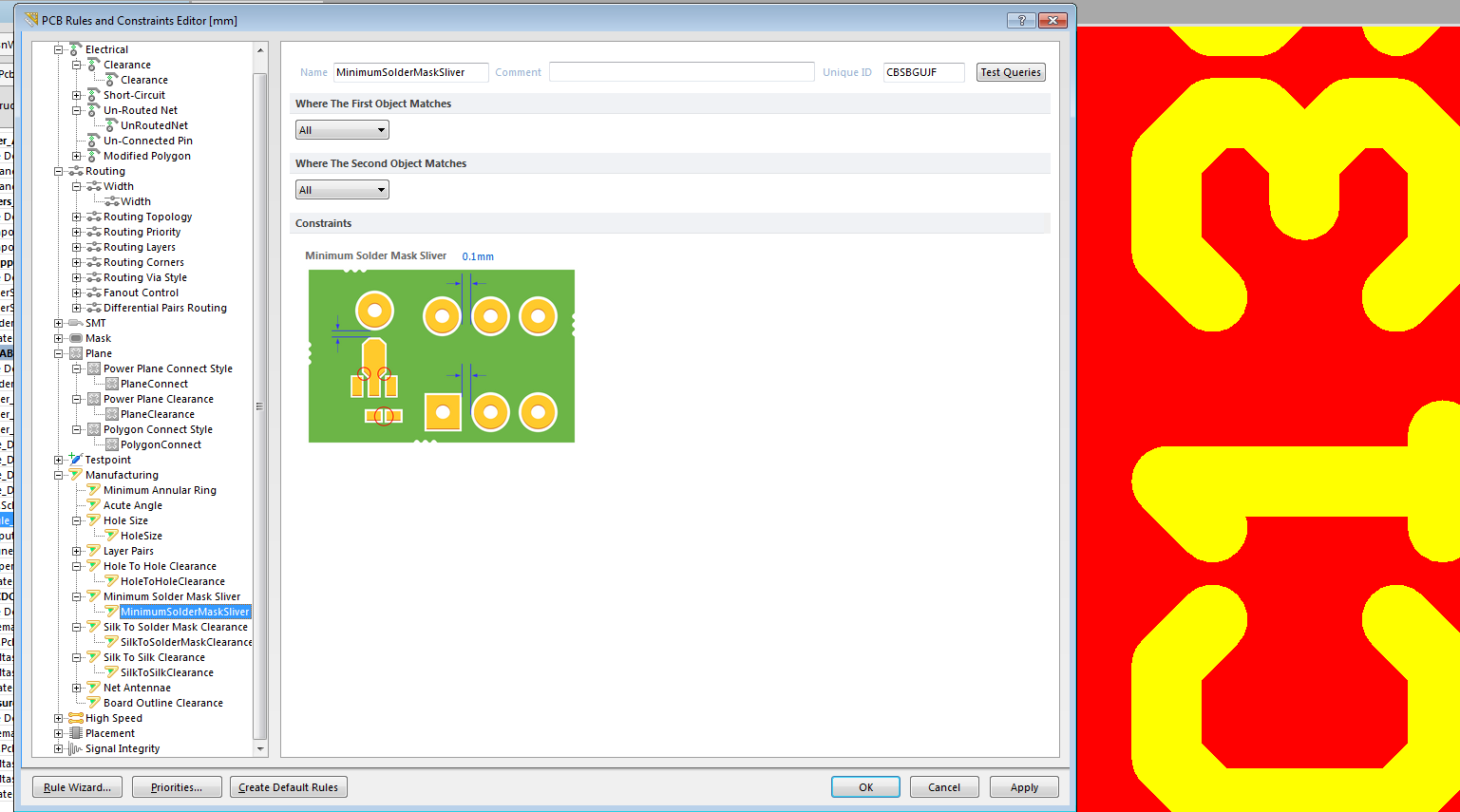Click into the Comment field
Viewport: 1460px width, 812px height.
[x=681, y=72]
